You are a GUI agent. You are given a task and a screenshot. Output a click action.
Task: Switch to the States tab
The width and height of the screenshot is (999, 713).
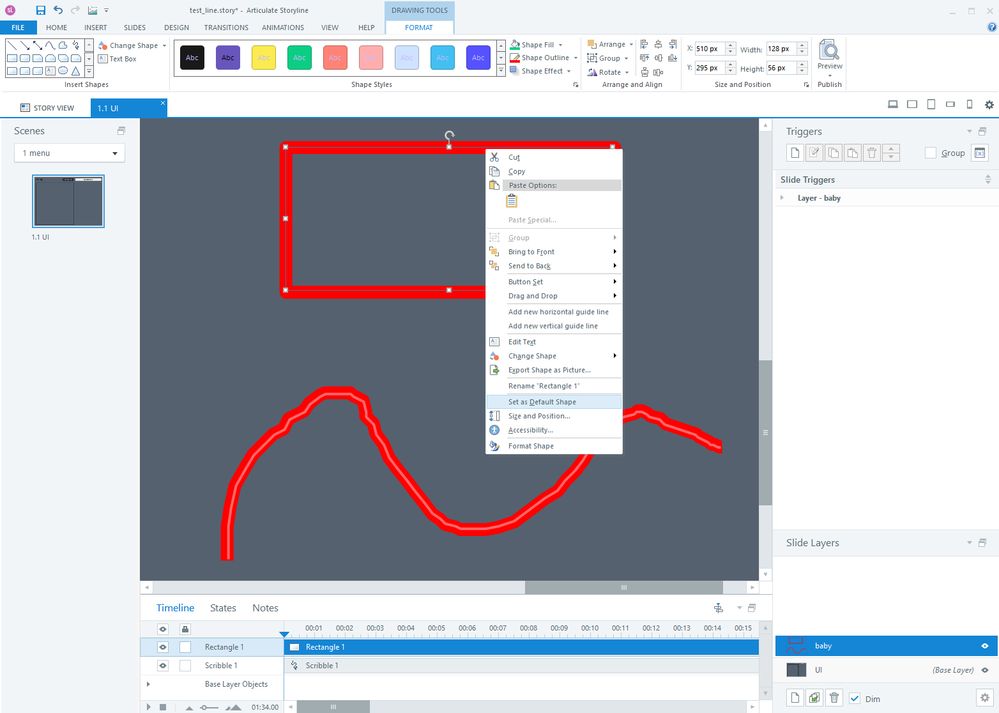[x=223, y=608]
